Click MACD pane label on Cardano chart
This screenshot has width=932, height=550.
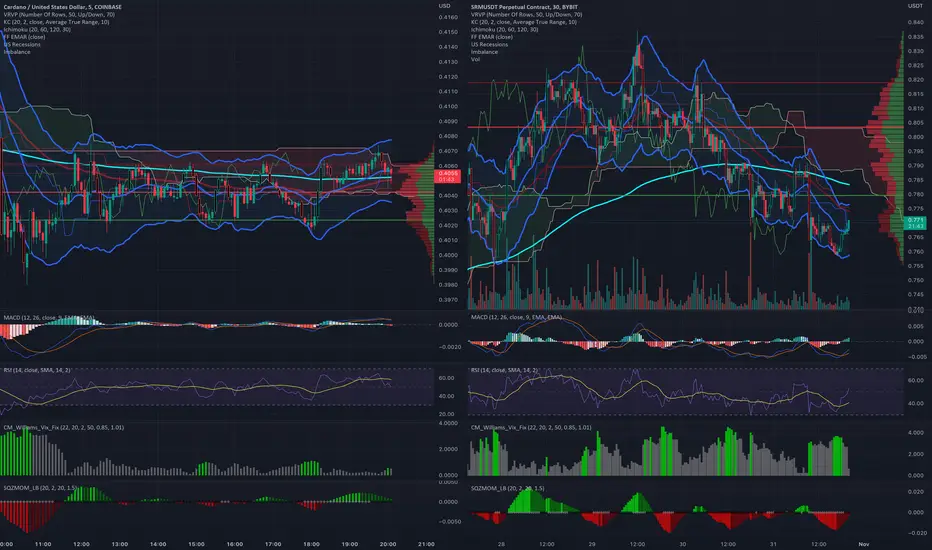(49, 318)
